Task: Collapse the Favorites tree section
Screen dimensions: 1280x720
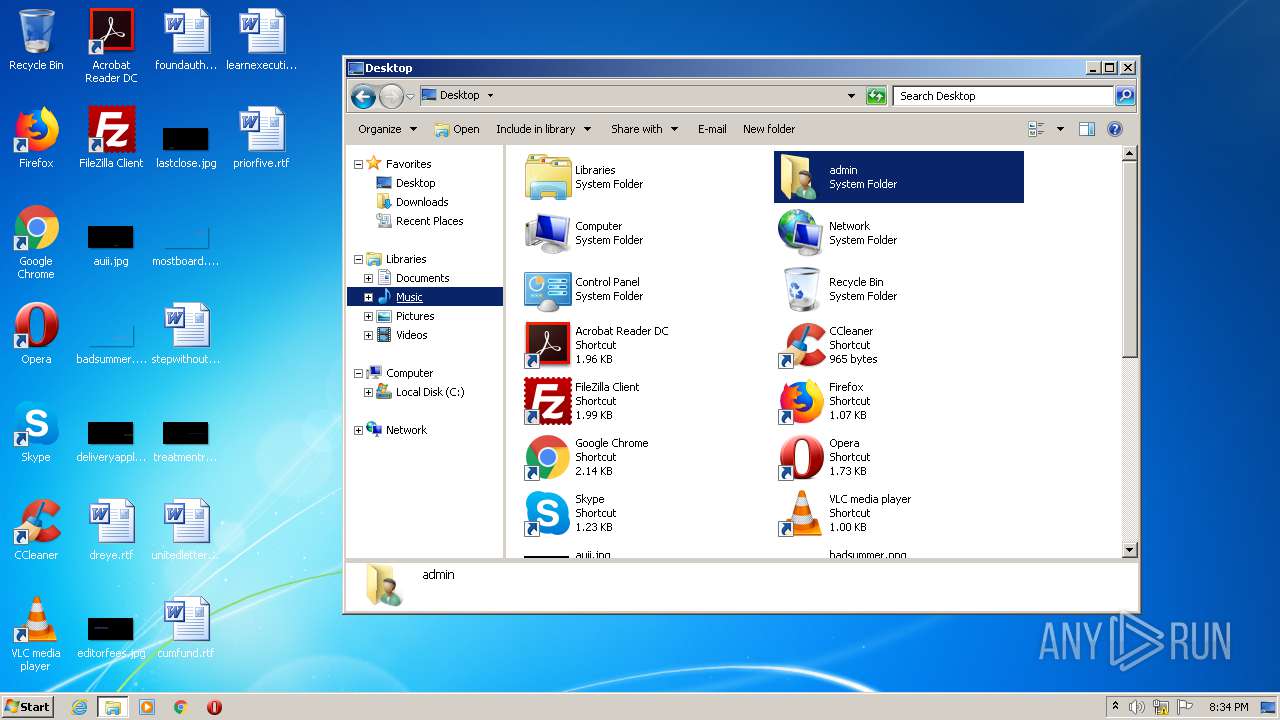Action: [358, 164]
